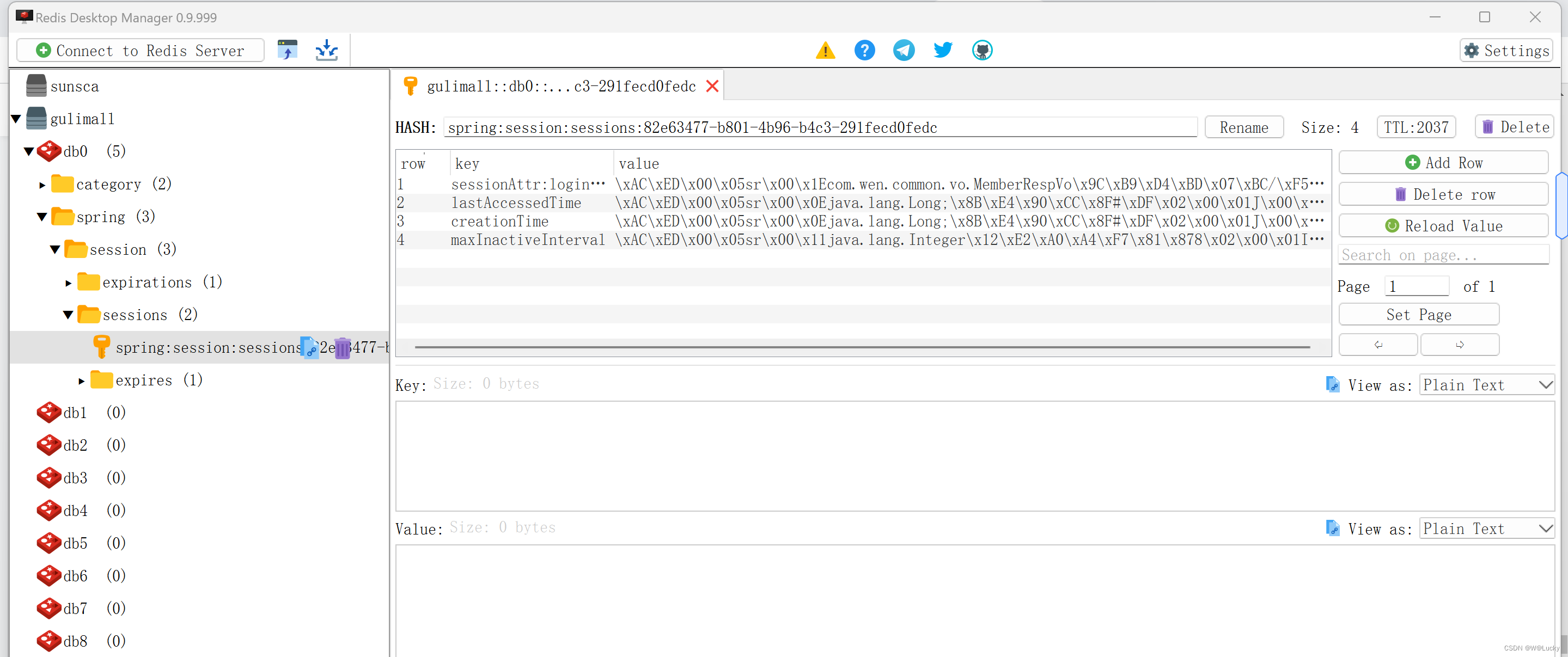Viewport: 1568px width, 657px height.
Task: Expand the category folder node
Action: click(x=42, y=185)
